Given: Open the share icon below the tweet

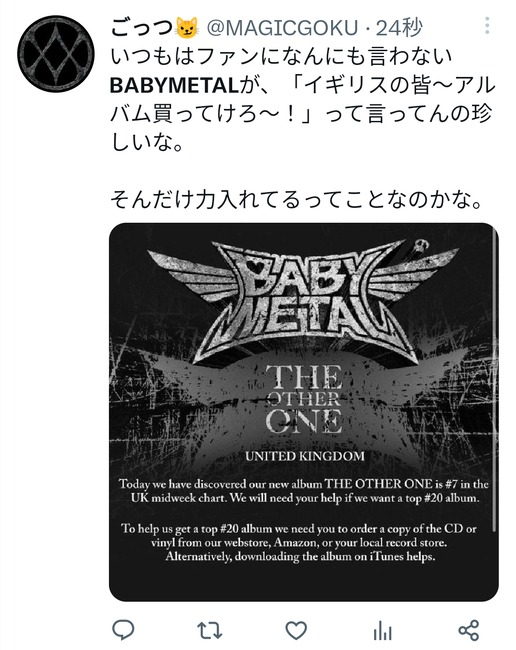Looking at the screenshot, I should point(469,631).
